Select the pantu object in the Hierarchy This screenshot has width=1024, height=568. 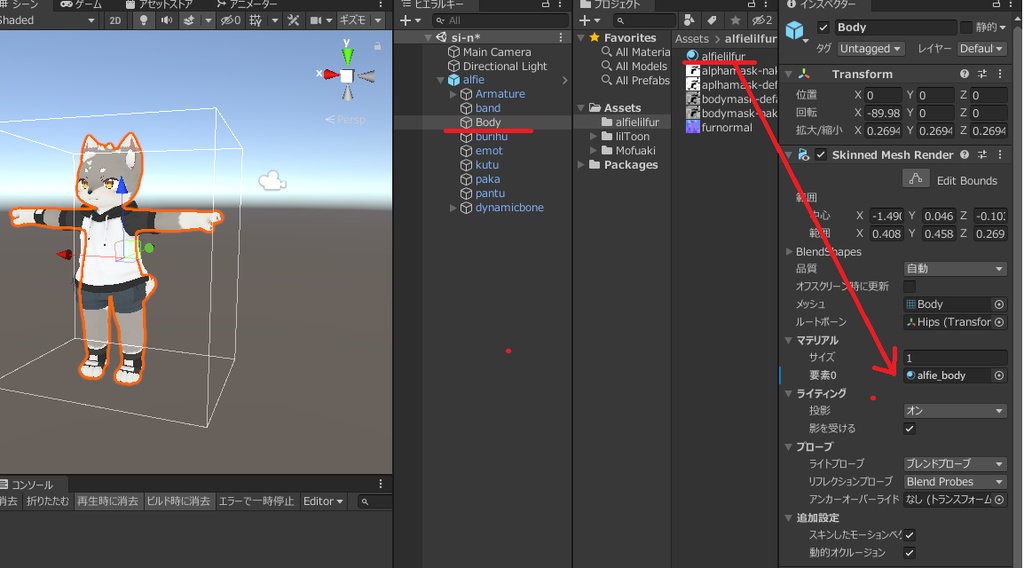tap(490, 193)
